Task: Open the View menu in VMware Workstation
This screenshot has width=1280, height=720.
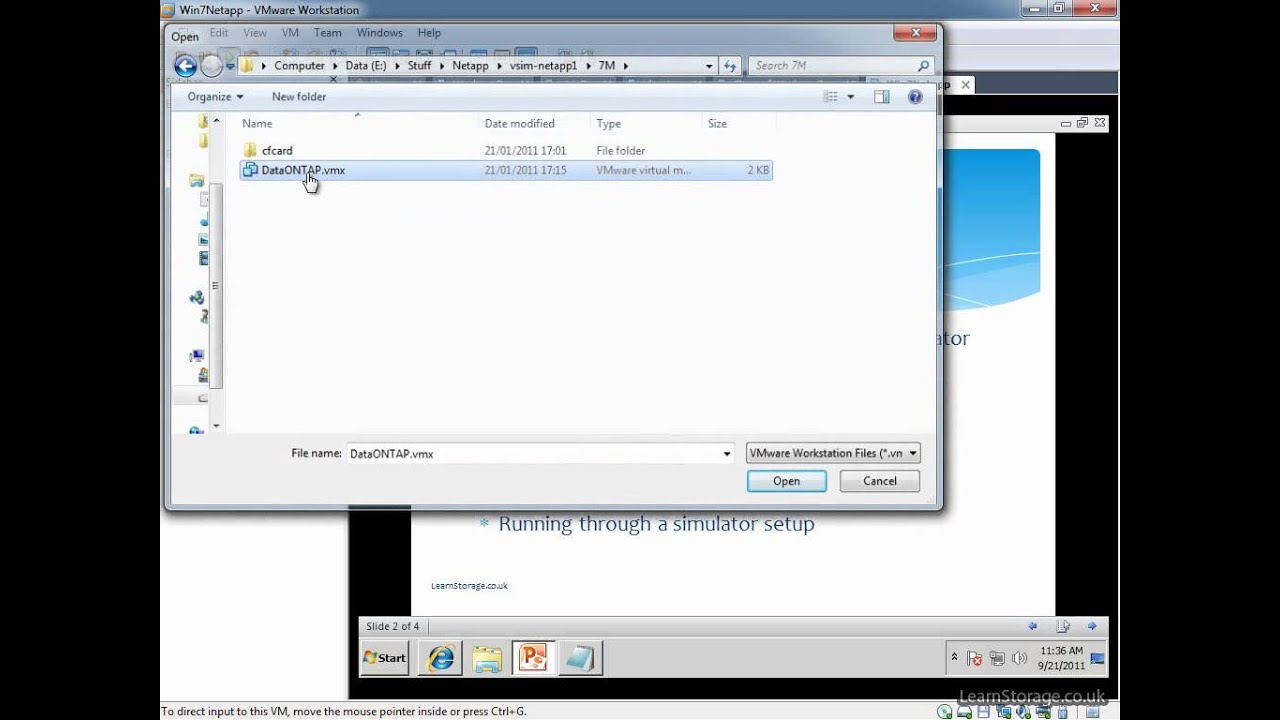Action: coord(255,33)
